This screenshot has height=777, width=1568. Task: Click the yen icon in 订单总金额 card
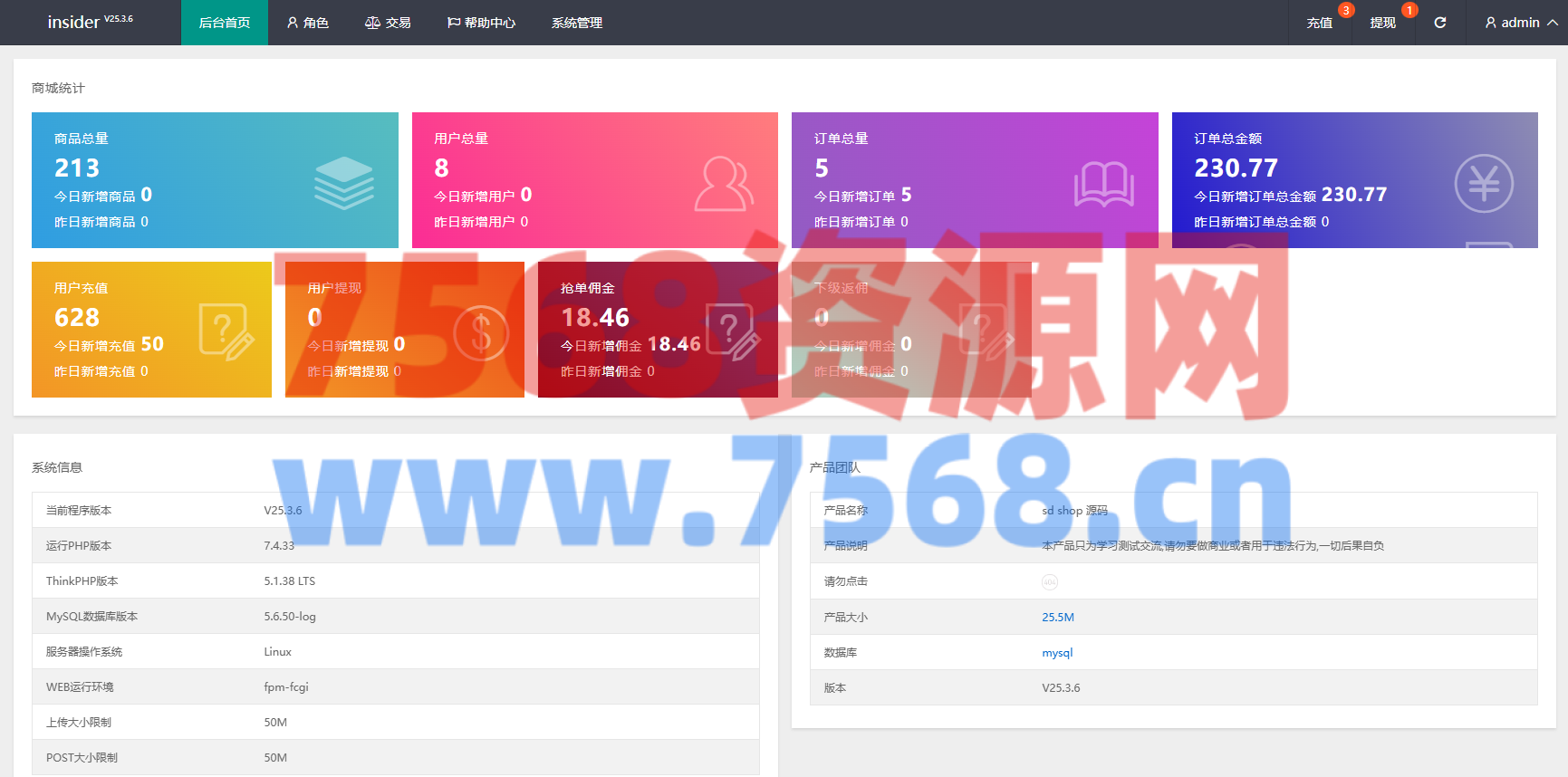[x=1483, y=184]
